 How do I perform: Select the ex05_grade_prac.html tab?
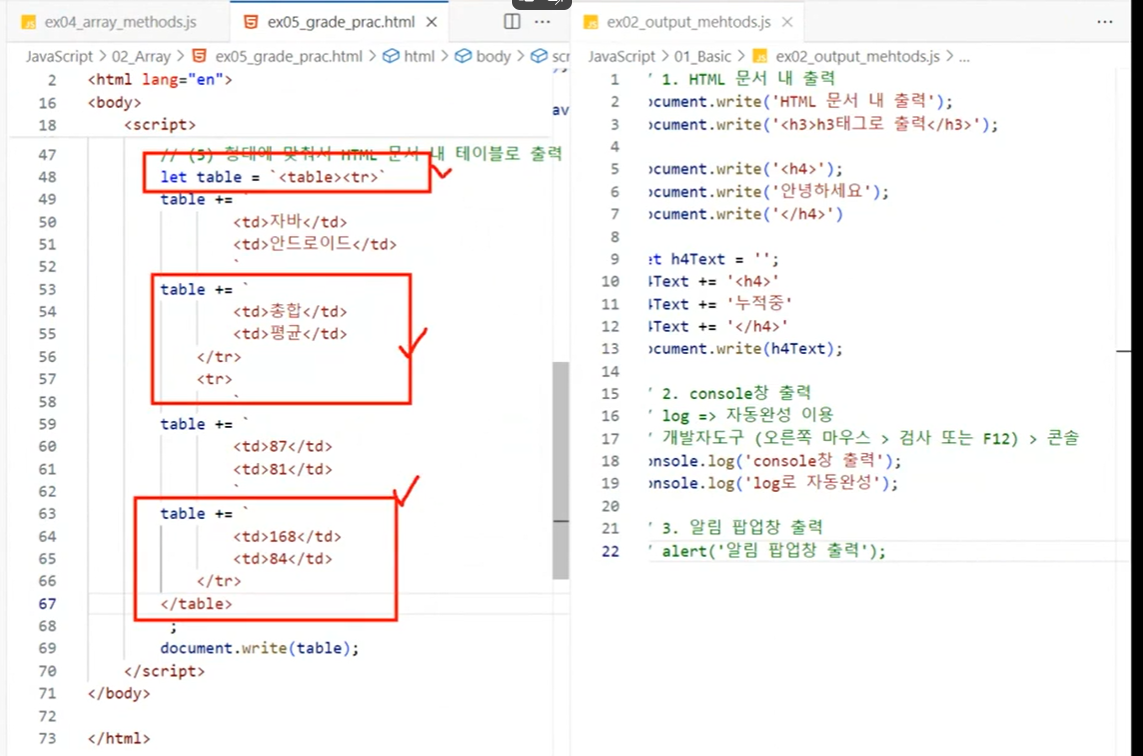[340, 22]
